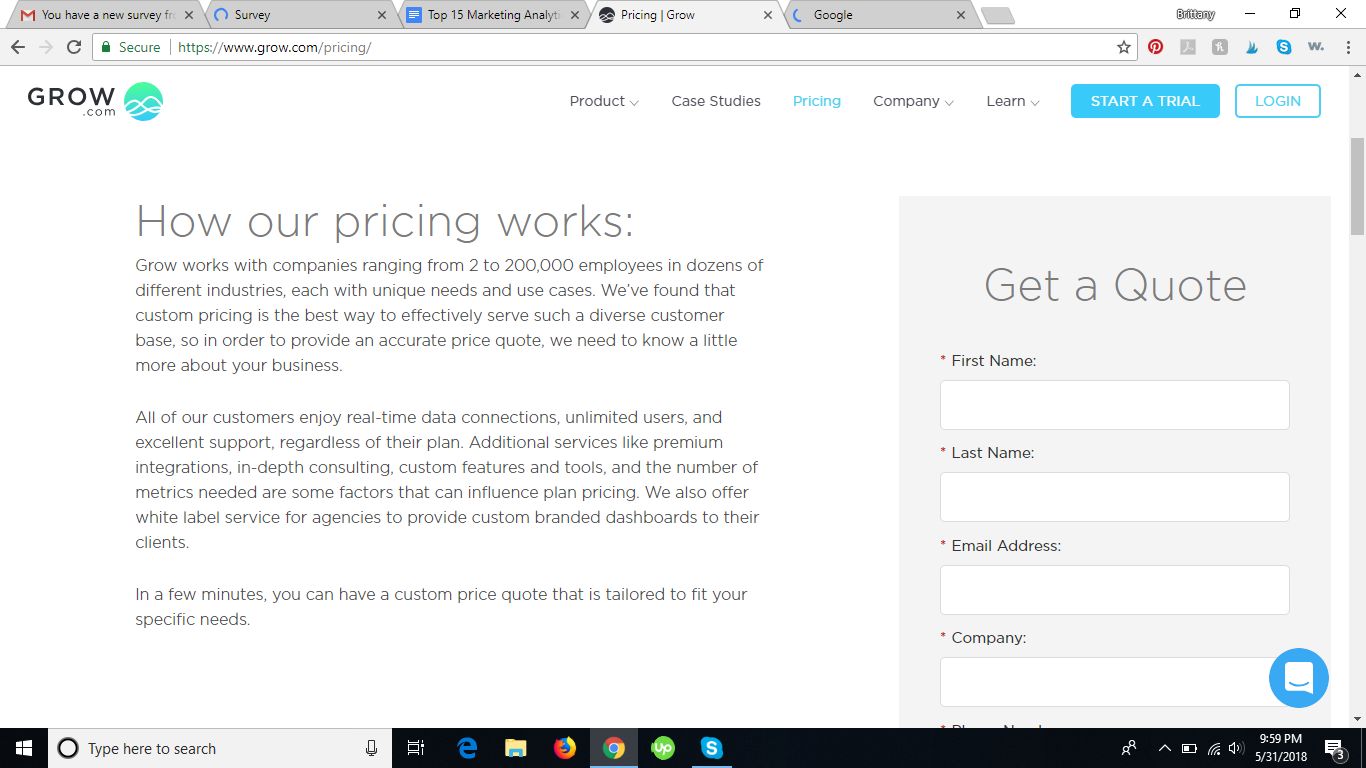The height and width of the screenshot is (768, 1366).
Task: Click the battery icon in system tray
Action: click(1190, 748)
